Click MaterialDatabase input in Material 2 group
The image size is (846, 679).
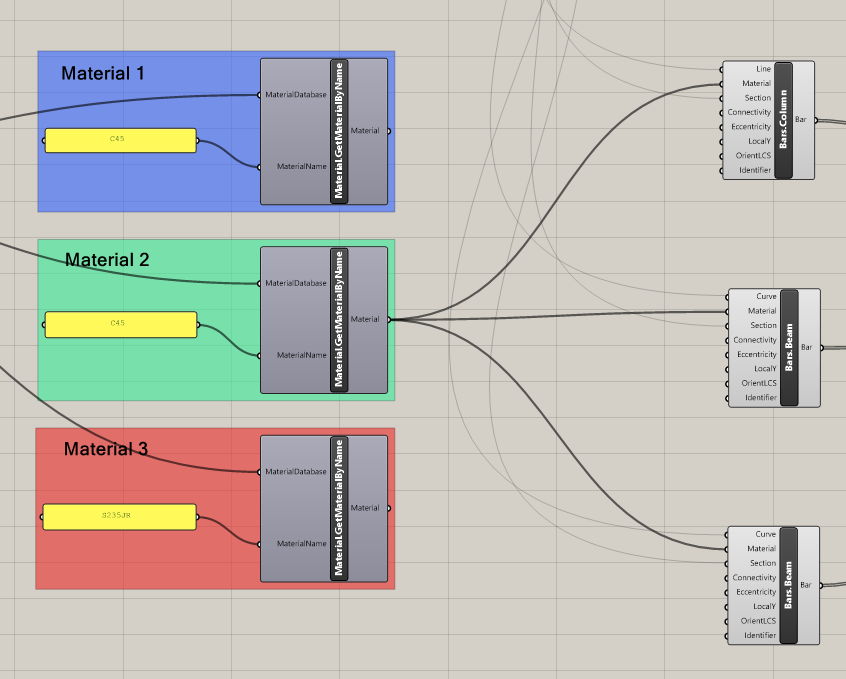pos(296,283)
